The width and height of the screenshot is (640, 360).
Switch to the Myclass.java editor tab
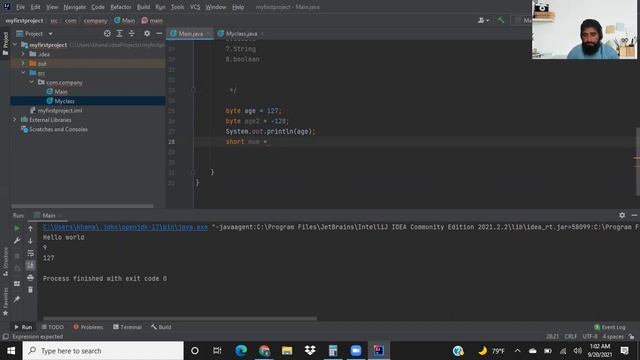pos(241,33)
